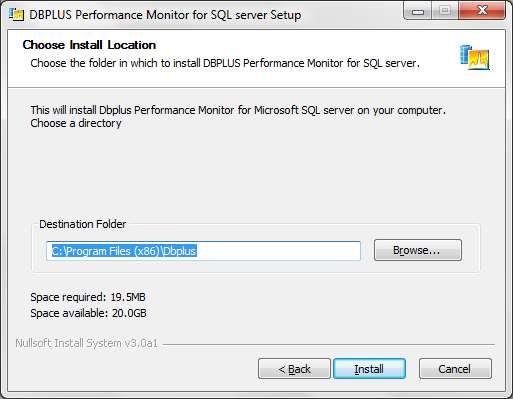
Task: Click the highlighted C:\Program Files (x86)\Dbplus text
Action: point(124,251)
